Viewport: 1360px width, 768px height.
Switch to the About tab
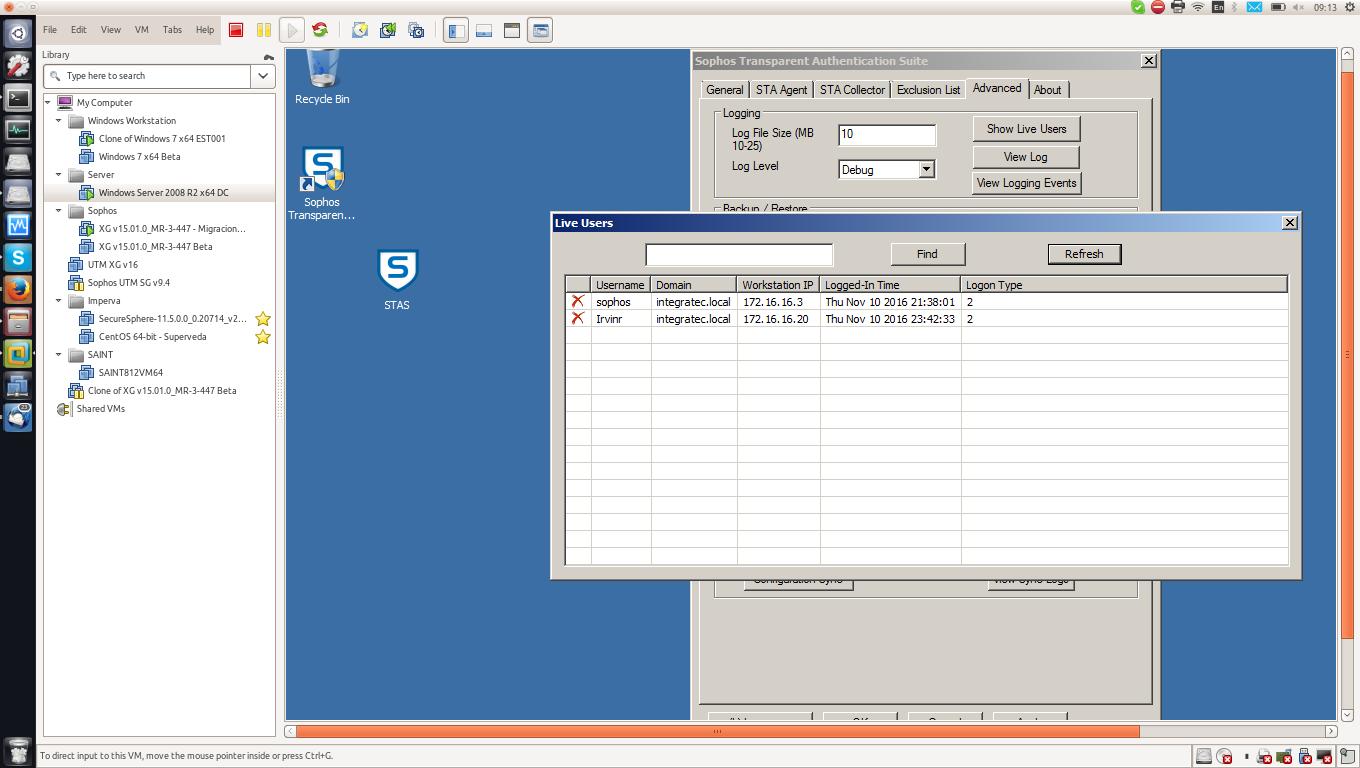tap(1048, 90)
